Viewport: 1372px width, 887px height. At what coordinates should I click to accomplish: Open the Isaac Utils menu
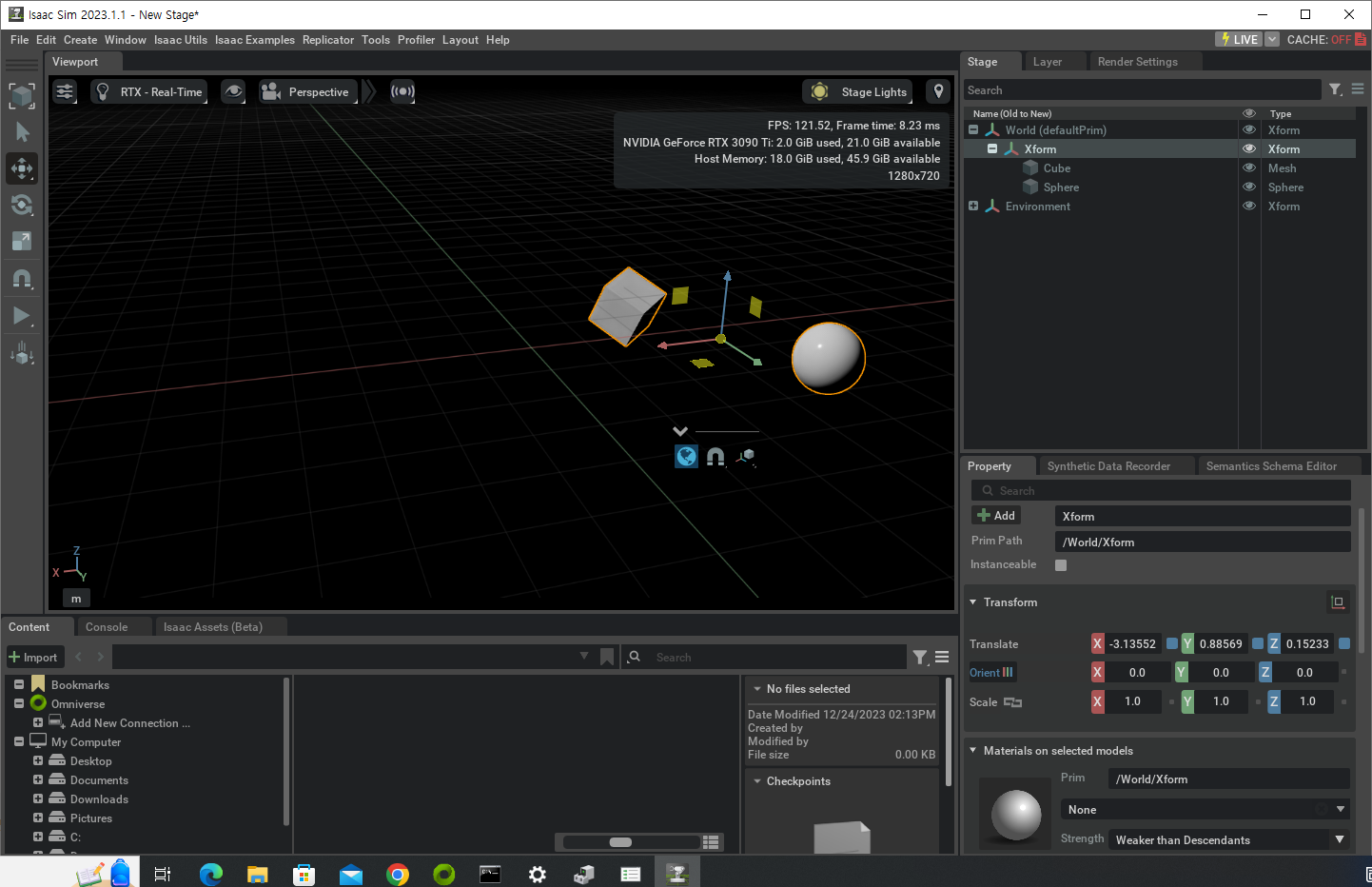pyautogui.click(x=181, y=40)
